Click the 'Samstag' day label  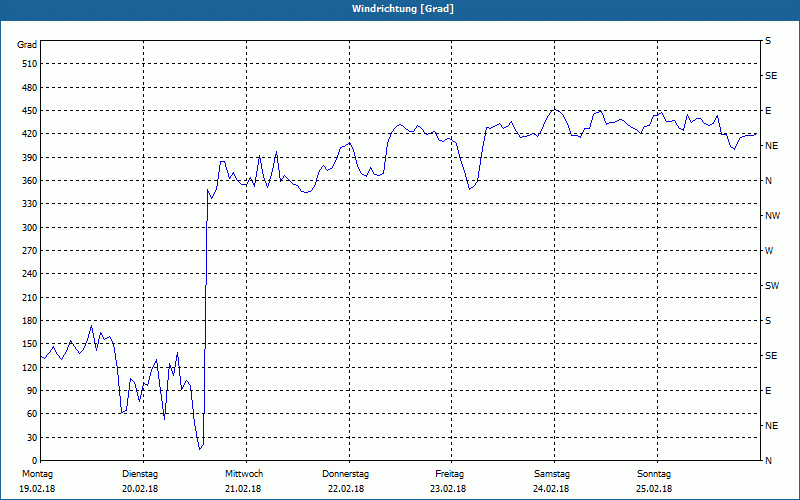coord(552,474)
